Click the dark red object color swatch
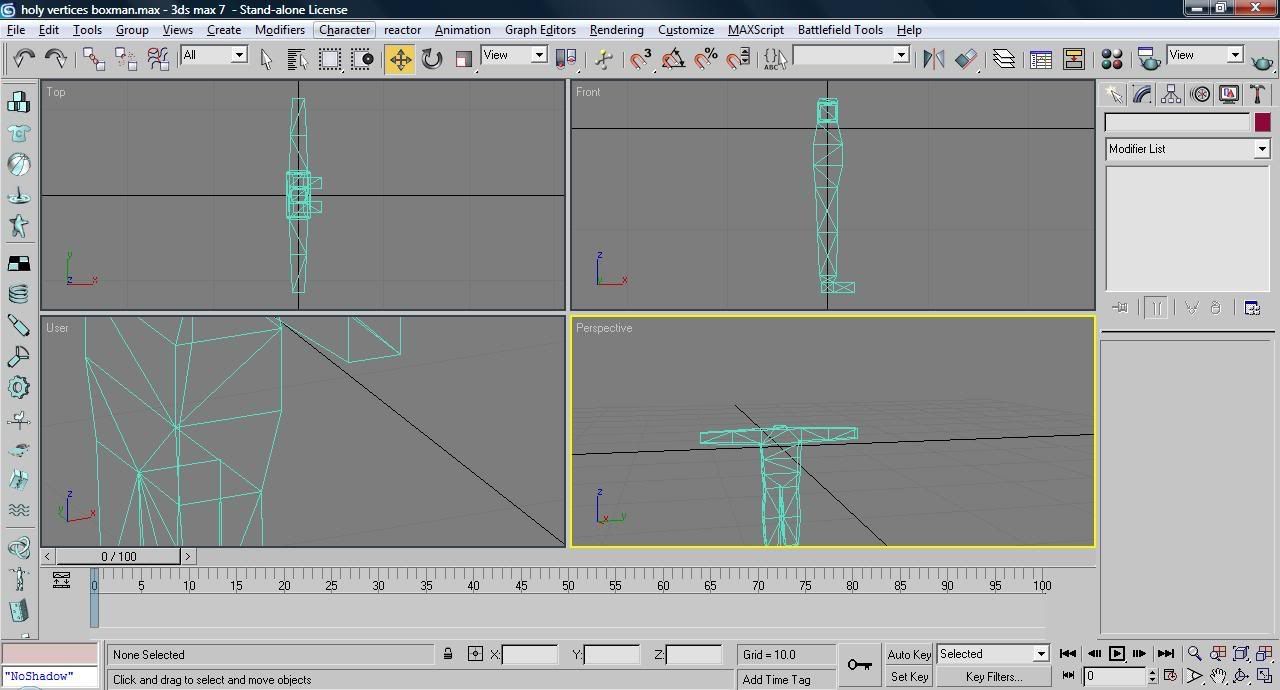 pyautogui.click(x=1262, y=122)
